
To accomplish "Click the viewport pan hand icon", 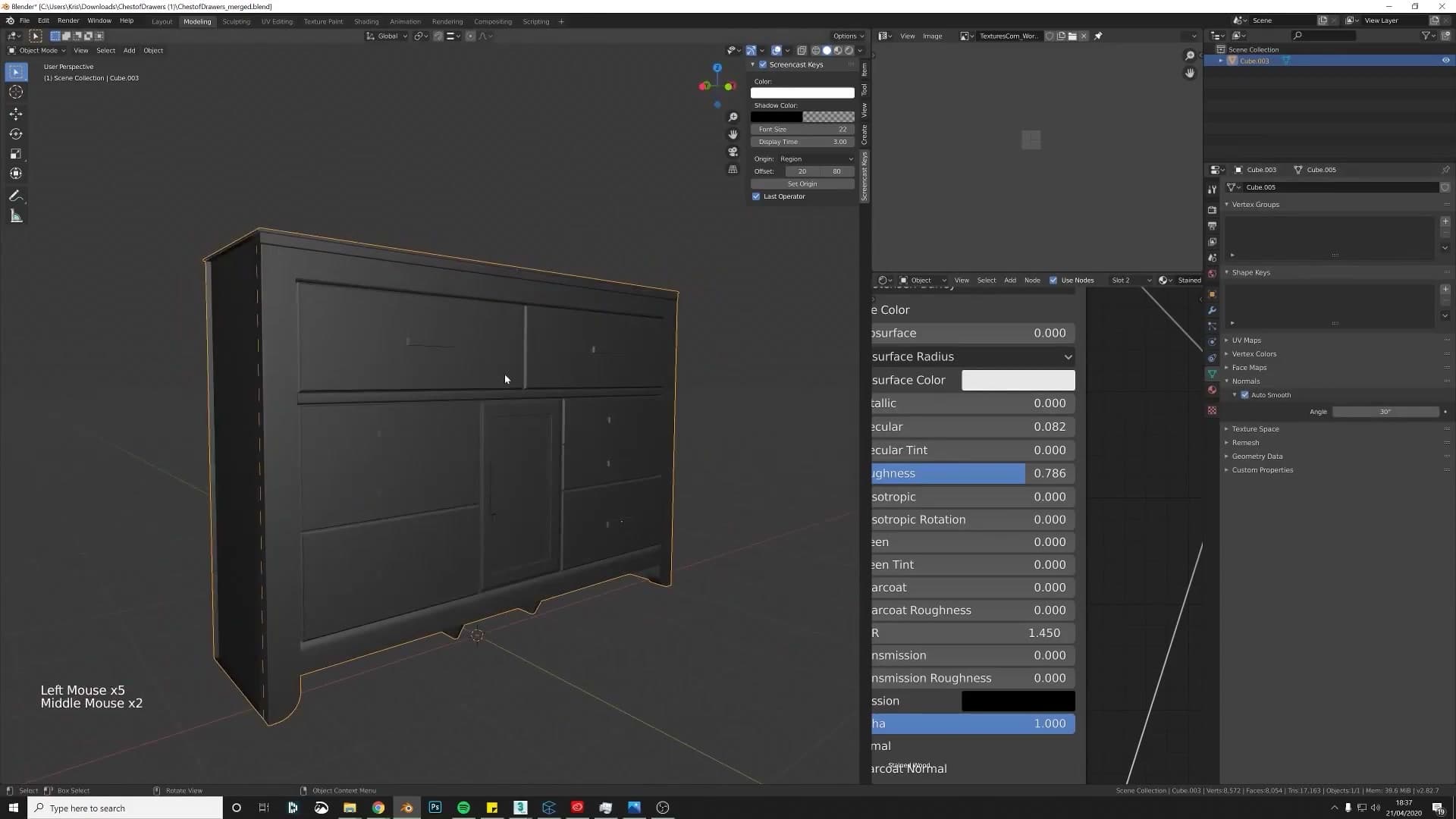I will [x=733, y=134].
